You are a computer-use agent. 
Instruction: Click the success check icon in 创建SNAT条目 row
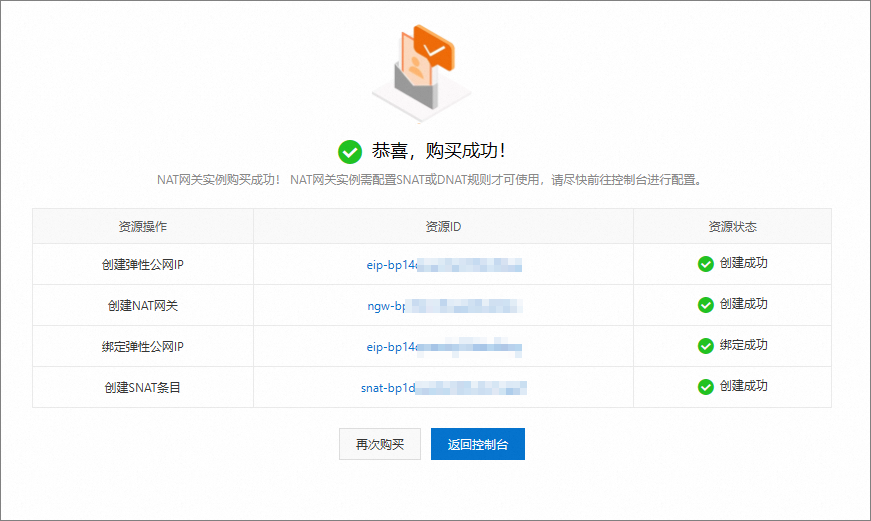[705, 387]
